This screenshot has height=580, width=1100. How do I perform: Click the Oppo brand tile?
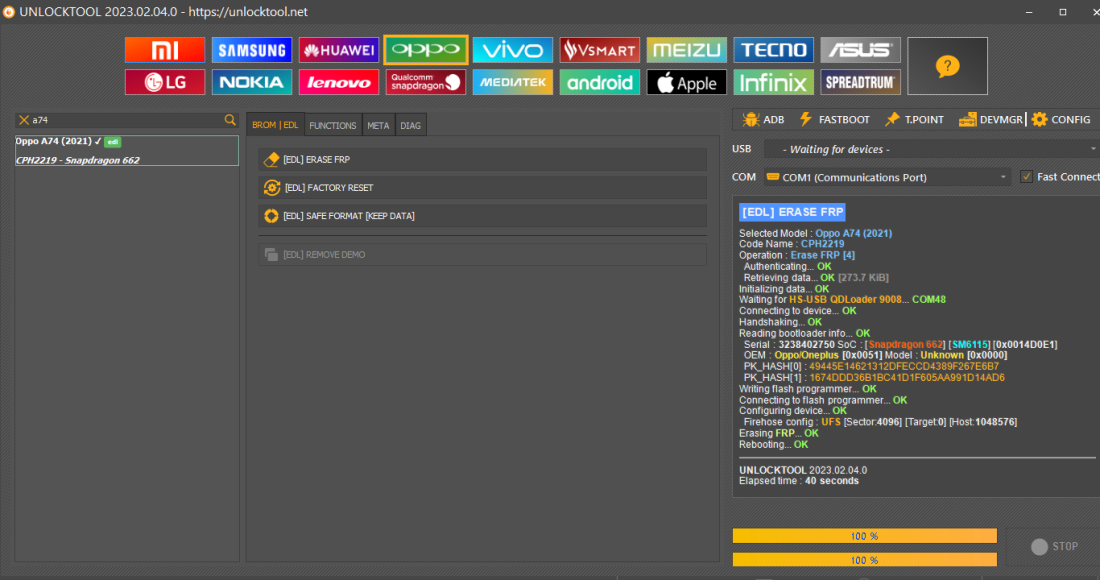click(x=426, y=50)
